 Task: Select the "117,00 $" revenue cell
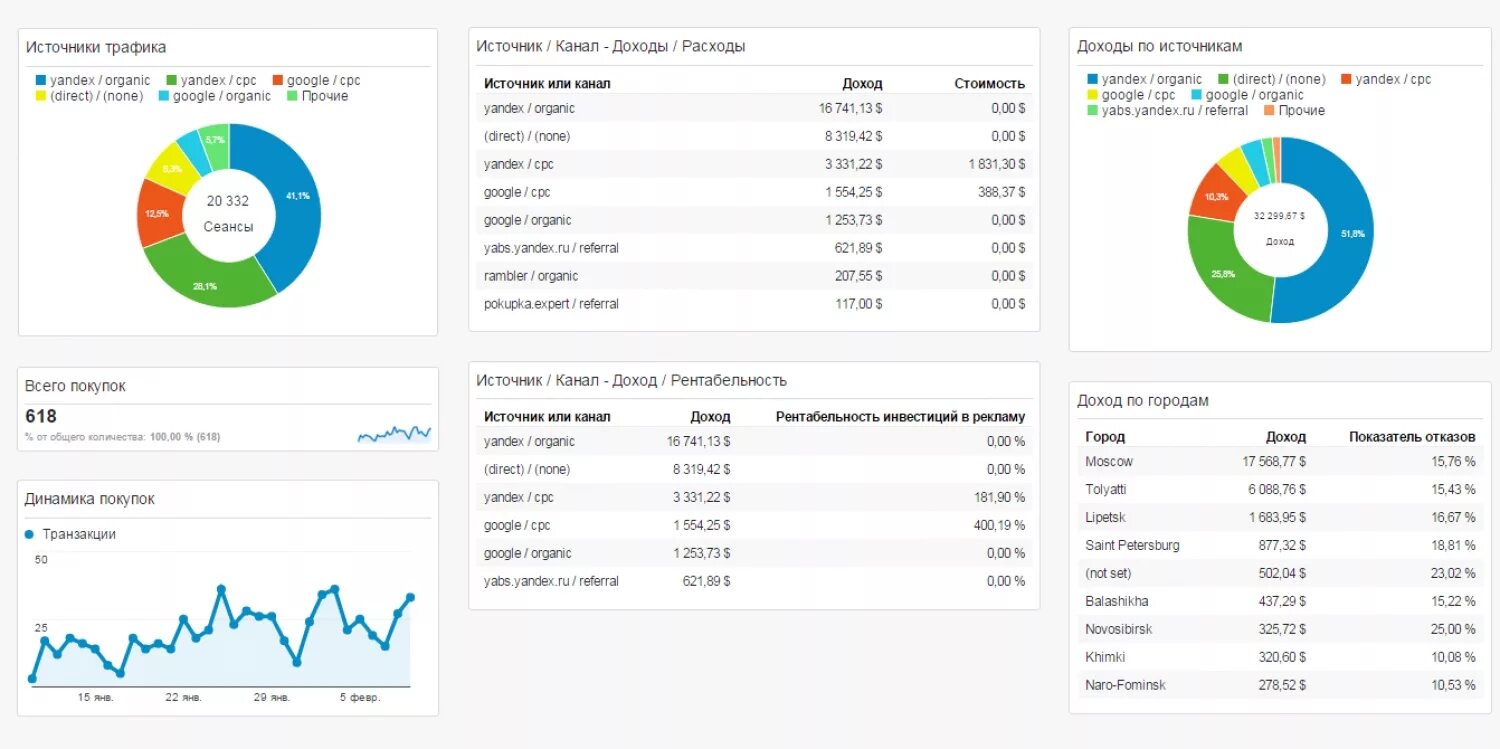click(859, 304)
